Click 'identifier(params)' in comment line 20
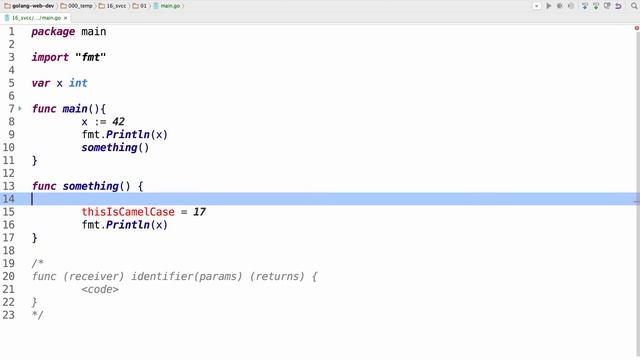The width and height of the screenshot is (640, 360). pyautogui.click(x=187, y=276)
